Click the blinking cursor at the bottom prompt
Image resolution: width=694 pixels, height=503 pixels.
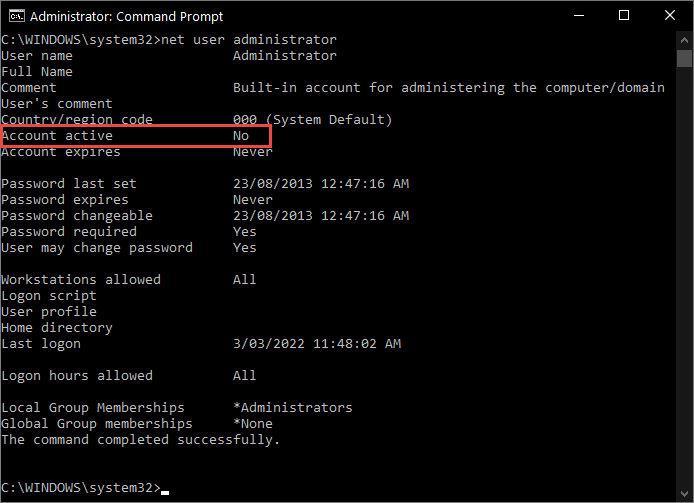(x=165, y=491)
